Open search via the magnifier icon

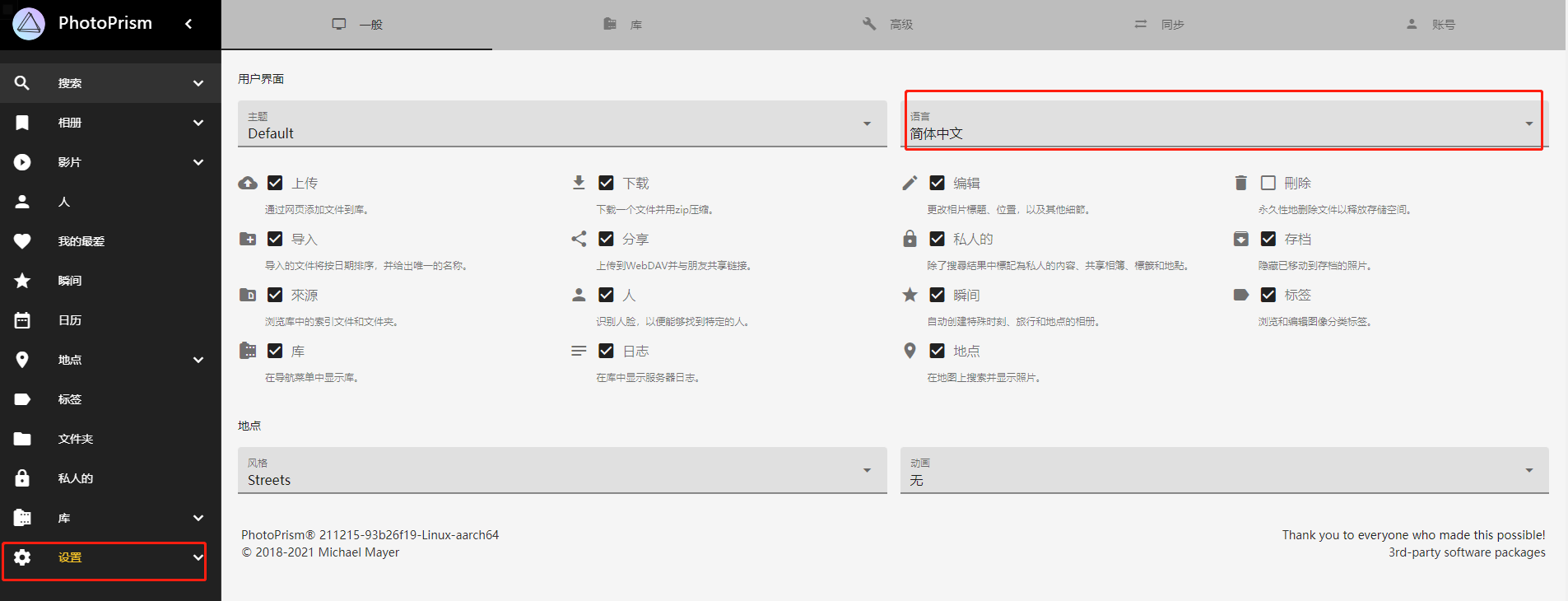pos(22,83)
